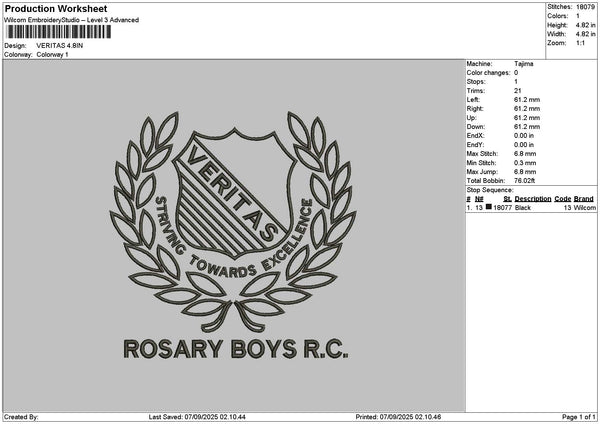Click the 'Last Saved: 07/09/2025 02.10.44' footer
Viewport: 600px width, 424px height.
[x=197, y=417]
